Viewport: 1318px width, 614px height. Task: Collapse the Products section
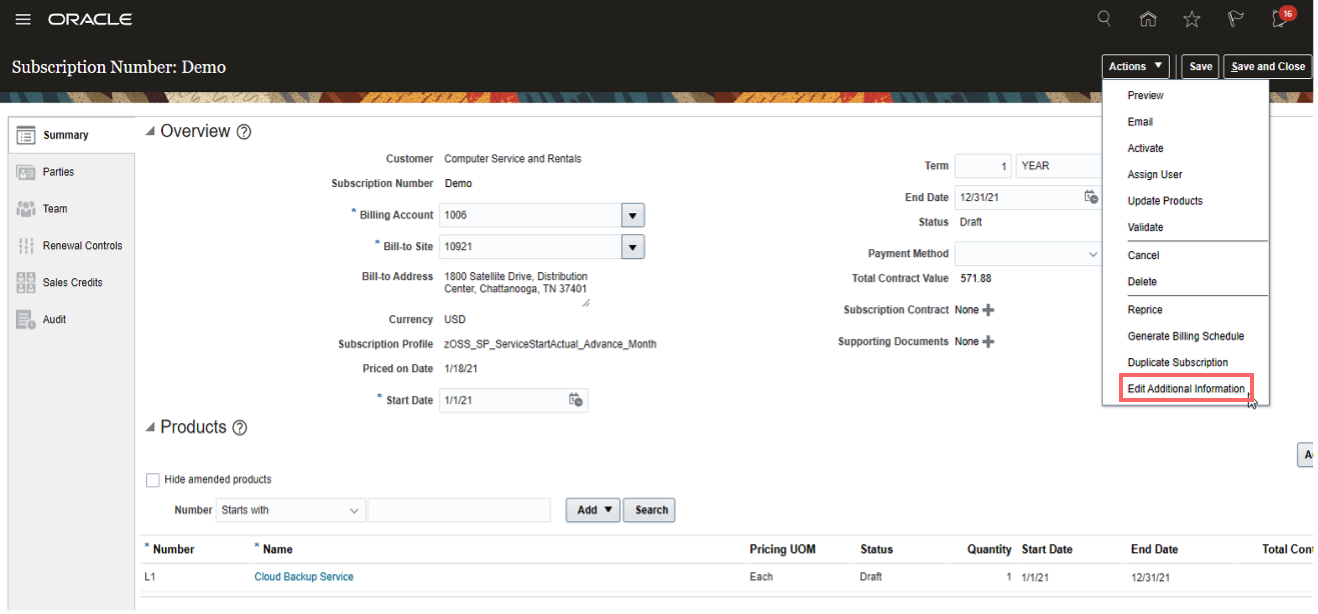point(151,428)
